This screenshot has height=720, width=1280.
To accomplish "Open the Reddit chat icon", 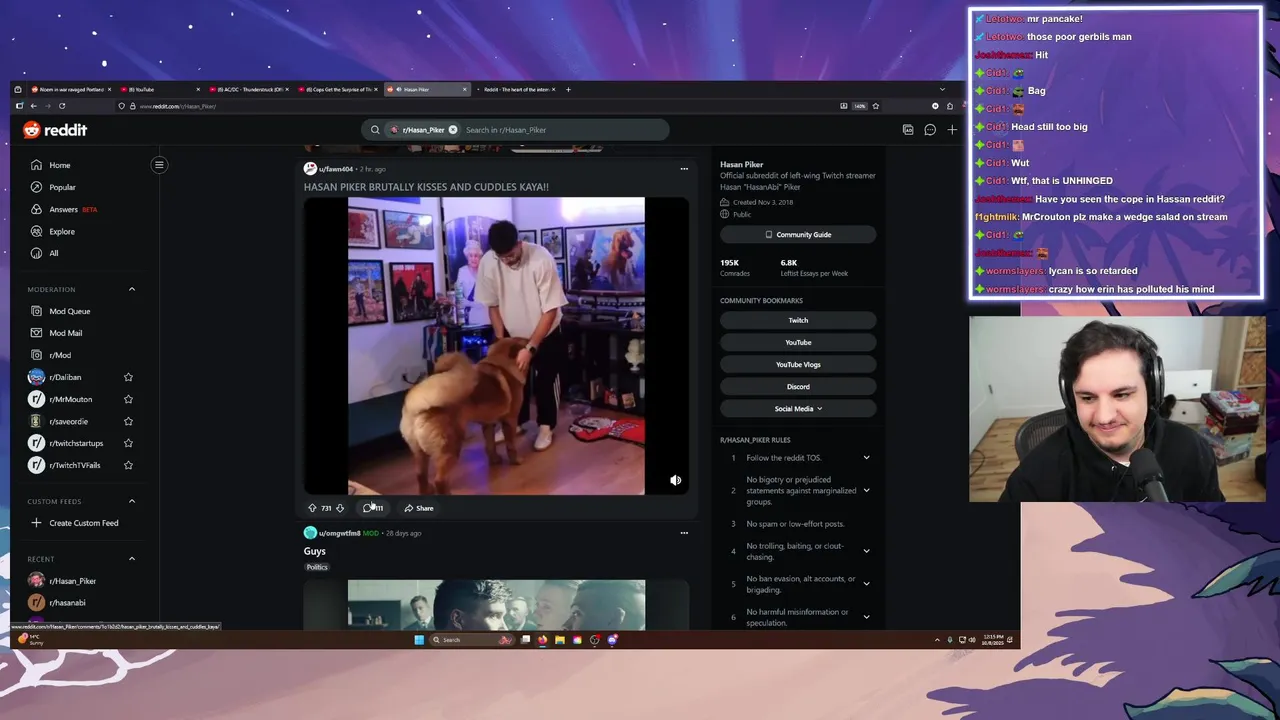I will 930,130.
